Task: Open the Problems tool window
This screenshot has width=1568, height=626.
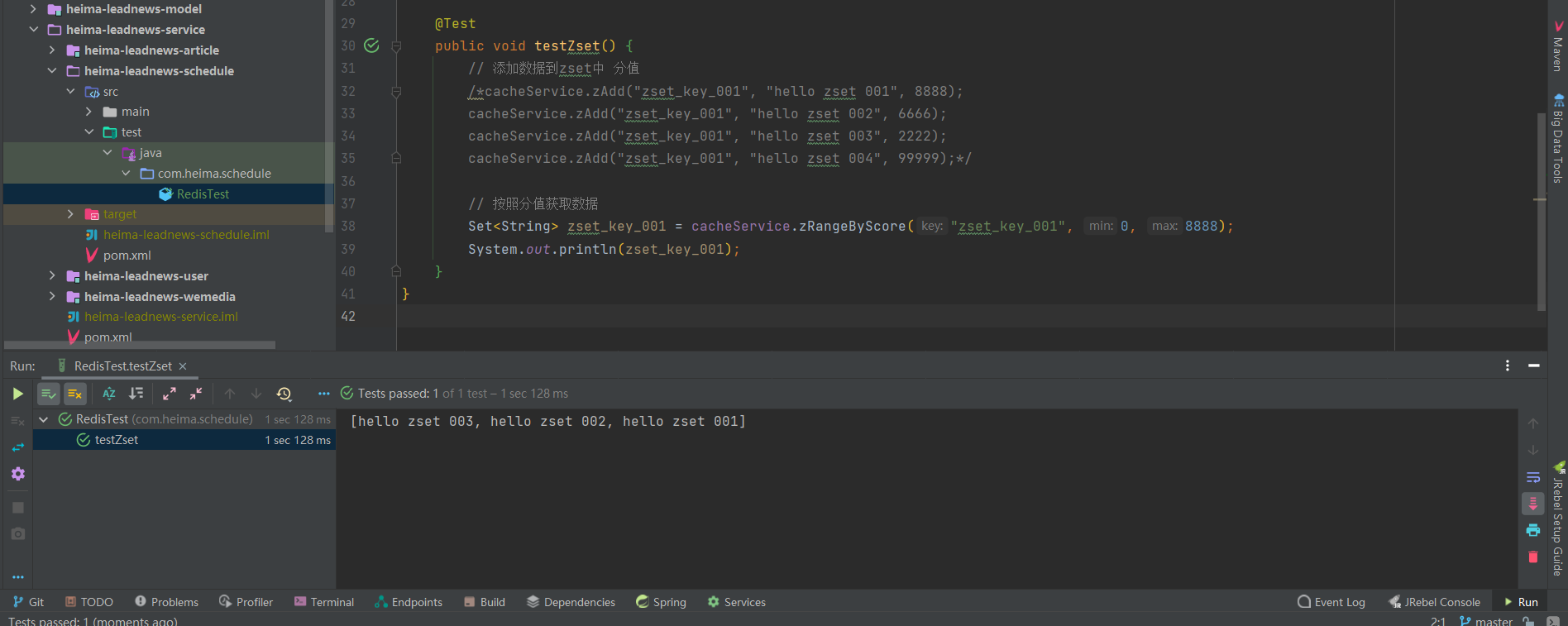Action: (166, 602)
